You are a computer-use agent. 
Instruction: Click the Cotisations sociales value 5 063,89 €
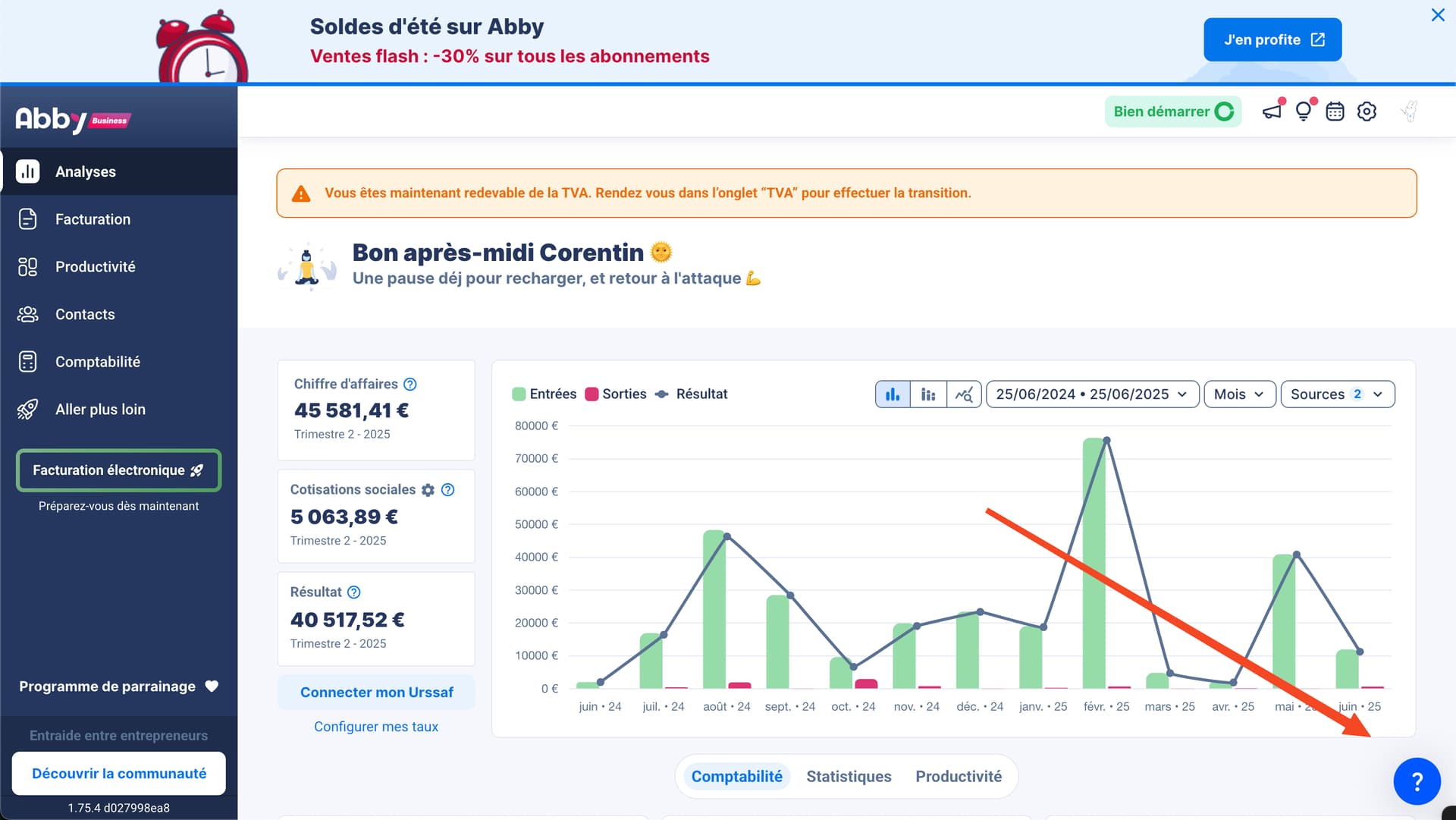coord(344,517)
